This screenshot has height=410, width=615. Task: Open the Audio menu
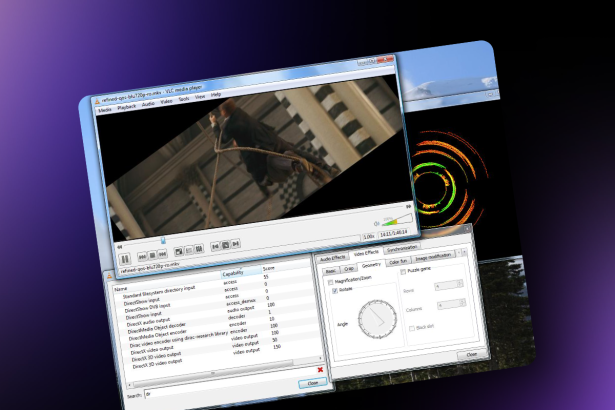coord(148,104)
